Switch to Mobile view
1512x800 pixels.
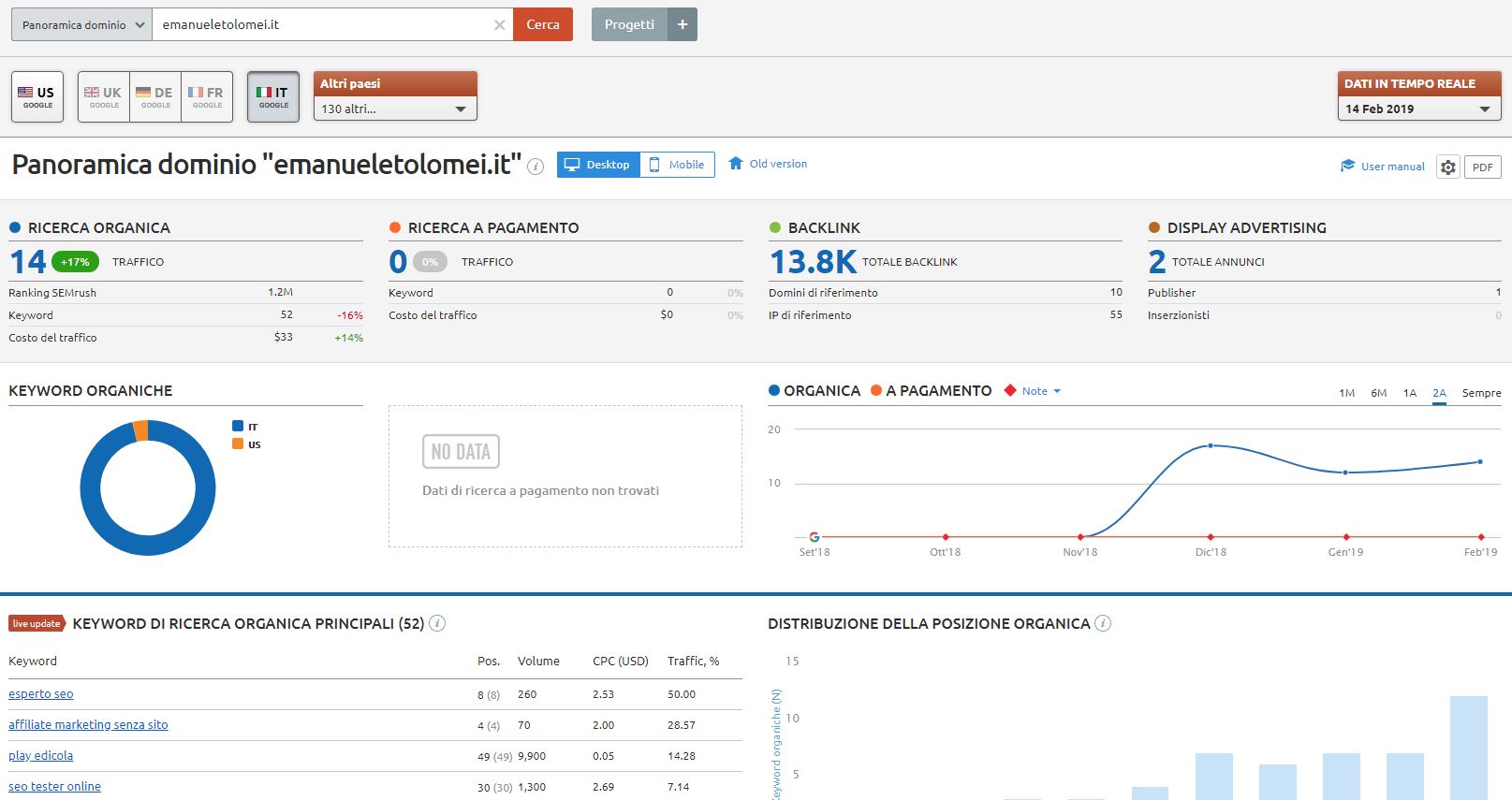click(677, 165)
